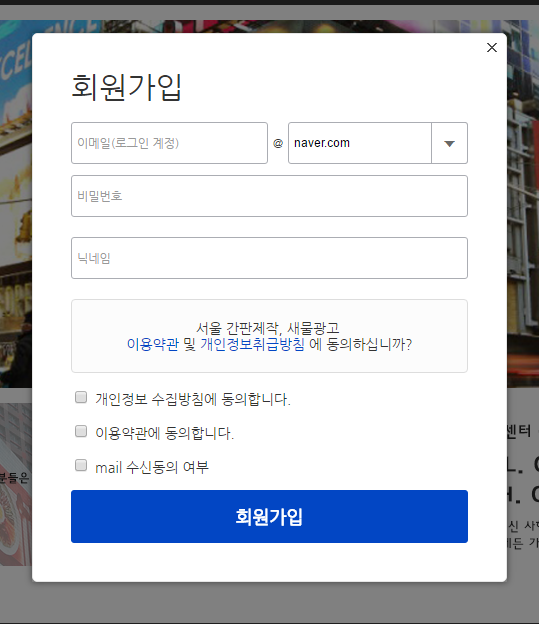This screenshot has width=539, height=624.
Task: Click the 회원가입 heading text
Action: (x=126, y=87)
